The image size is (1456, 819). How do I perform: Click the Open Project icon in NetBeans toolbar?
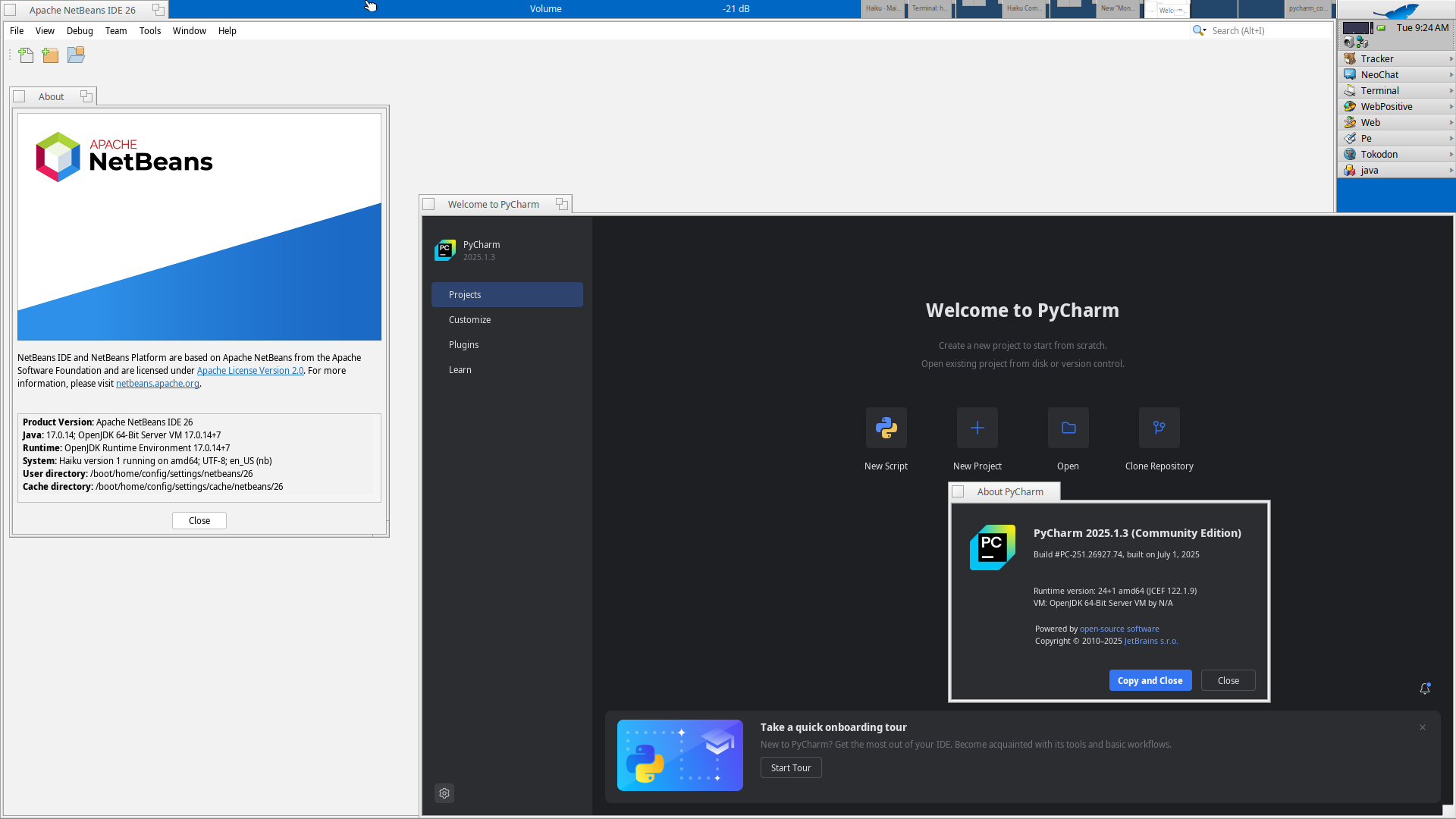pyautogui.click(x=76, y=55)
